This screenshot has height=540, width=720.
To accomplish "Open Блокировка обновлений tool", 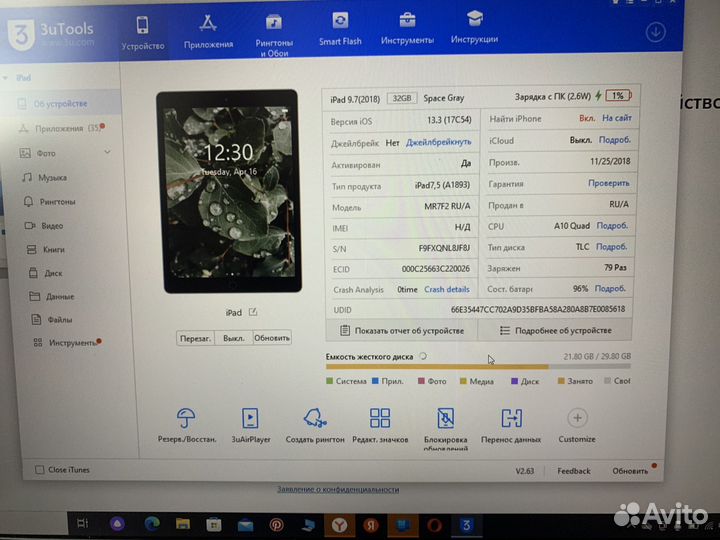I will tap(446, 428).
